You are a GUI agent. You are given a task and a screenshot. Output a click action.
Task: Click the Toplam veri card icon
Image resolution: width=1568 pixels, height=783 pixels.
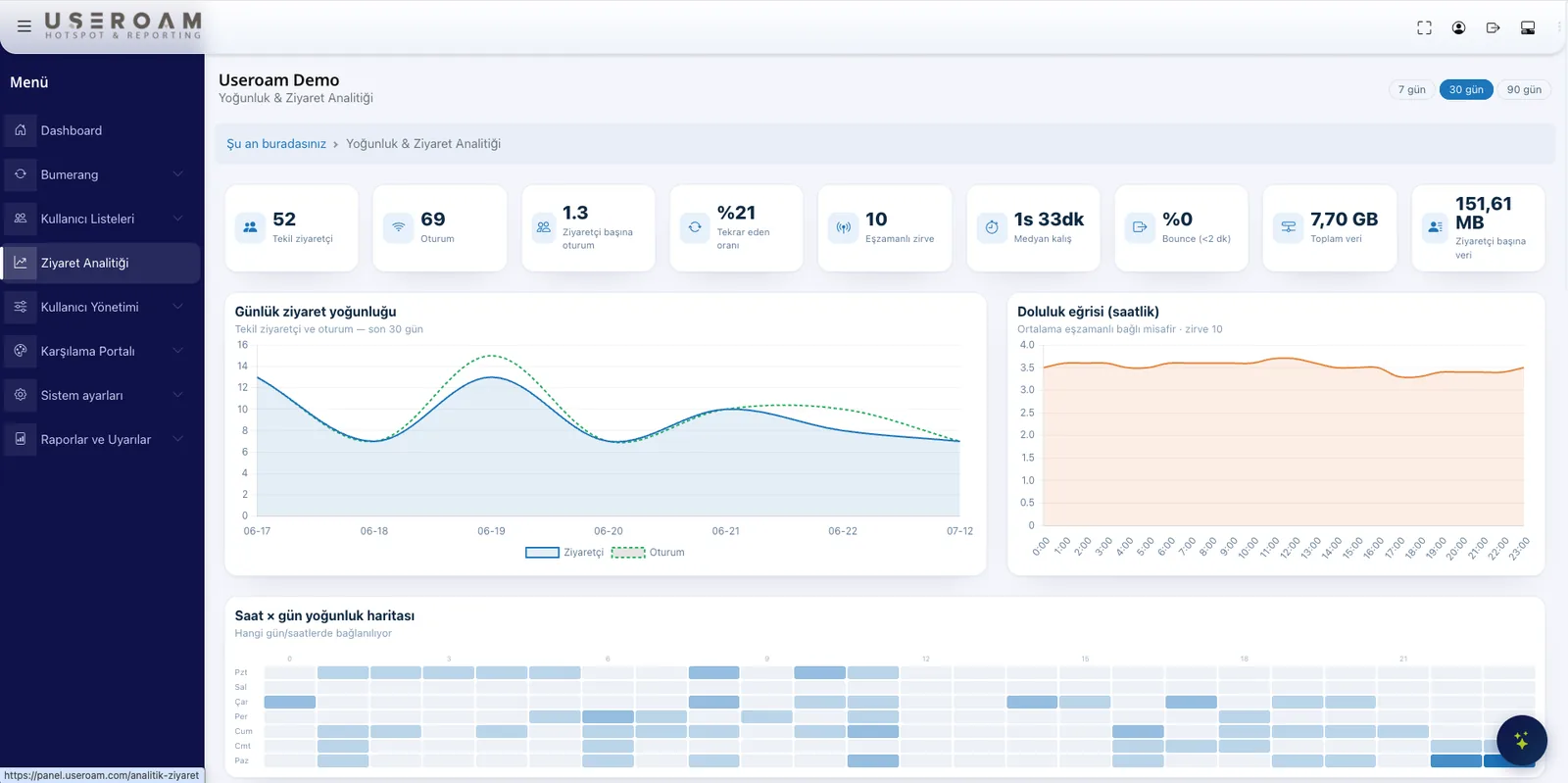click(1288, 227)
